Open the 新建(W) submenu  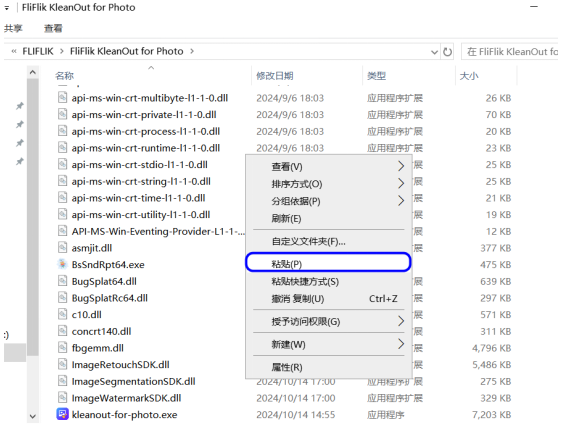pos(328,344)
